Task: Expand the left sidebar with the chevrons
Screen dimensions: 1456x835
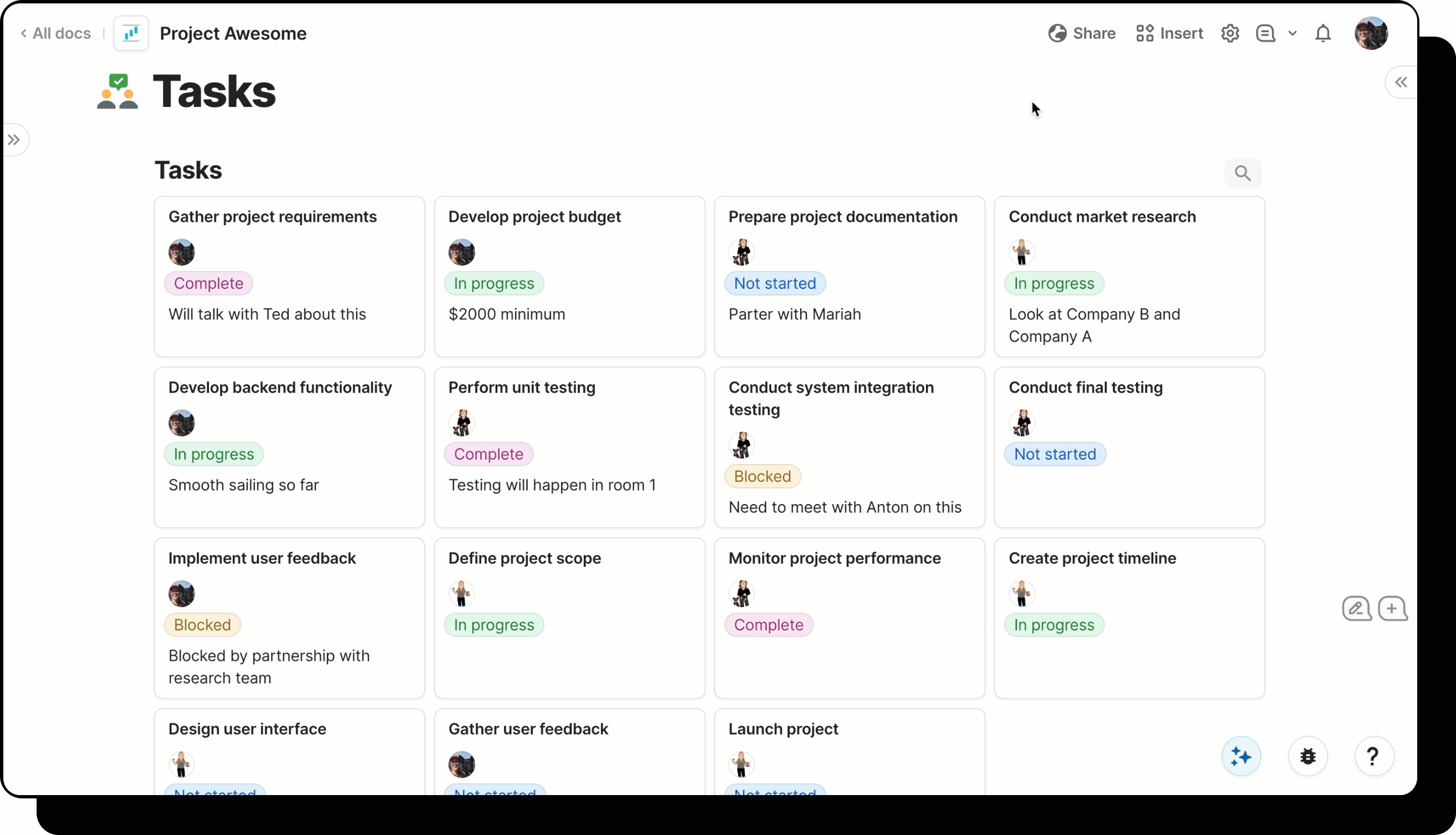Action: pyautogui.click(x=14, y=139)
